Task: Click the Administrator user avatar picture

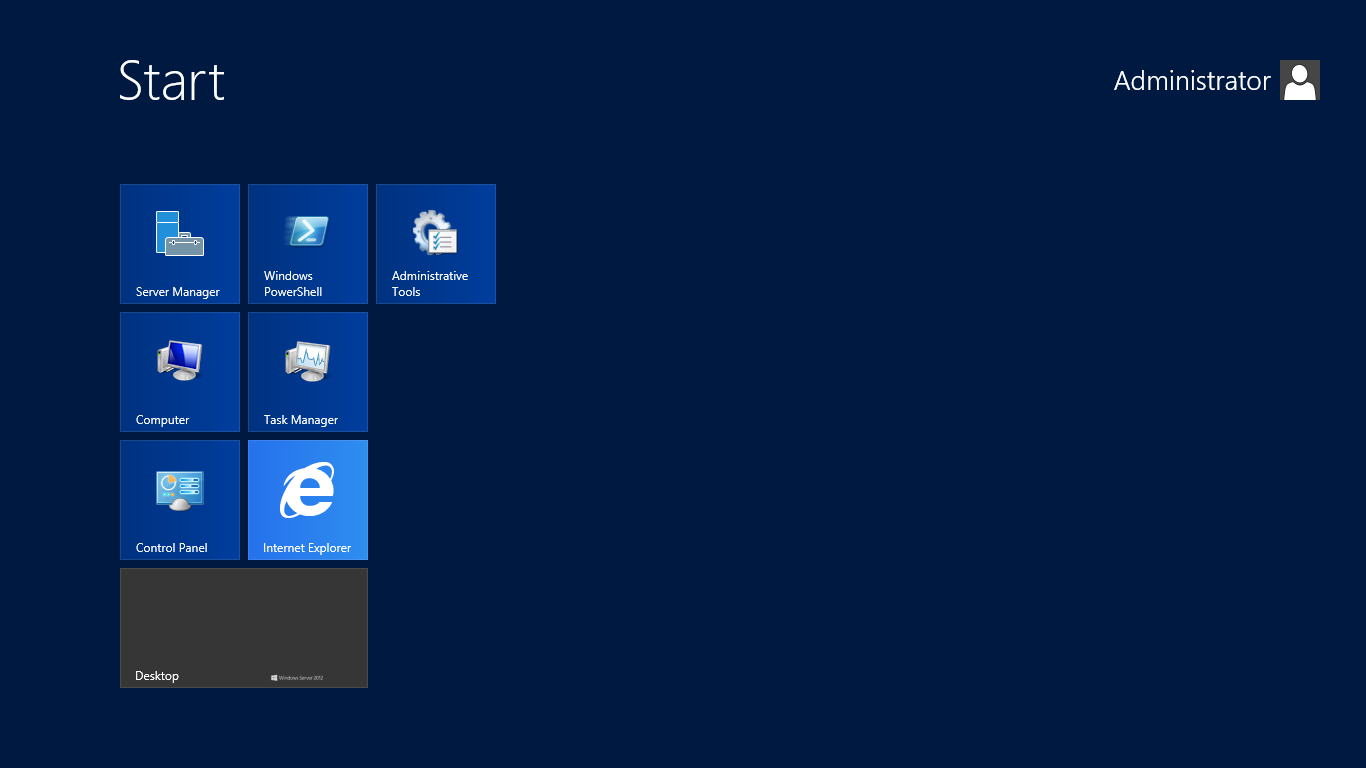Action: 1300,80
